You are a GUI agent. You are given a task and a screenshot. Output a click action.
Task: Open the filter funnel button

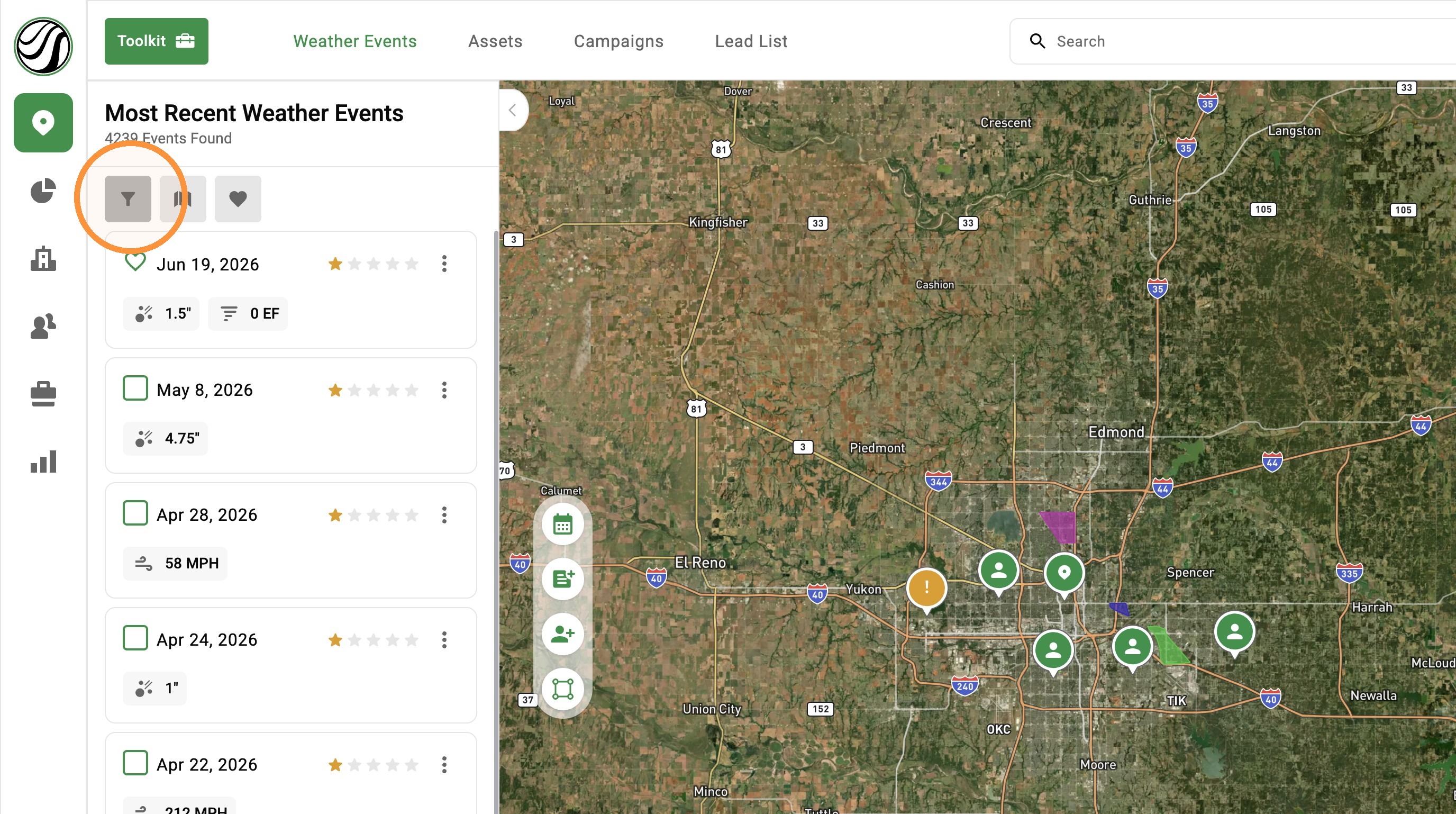(x=128, y=198)
